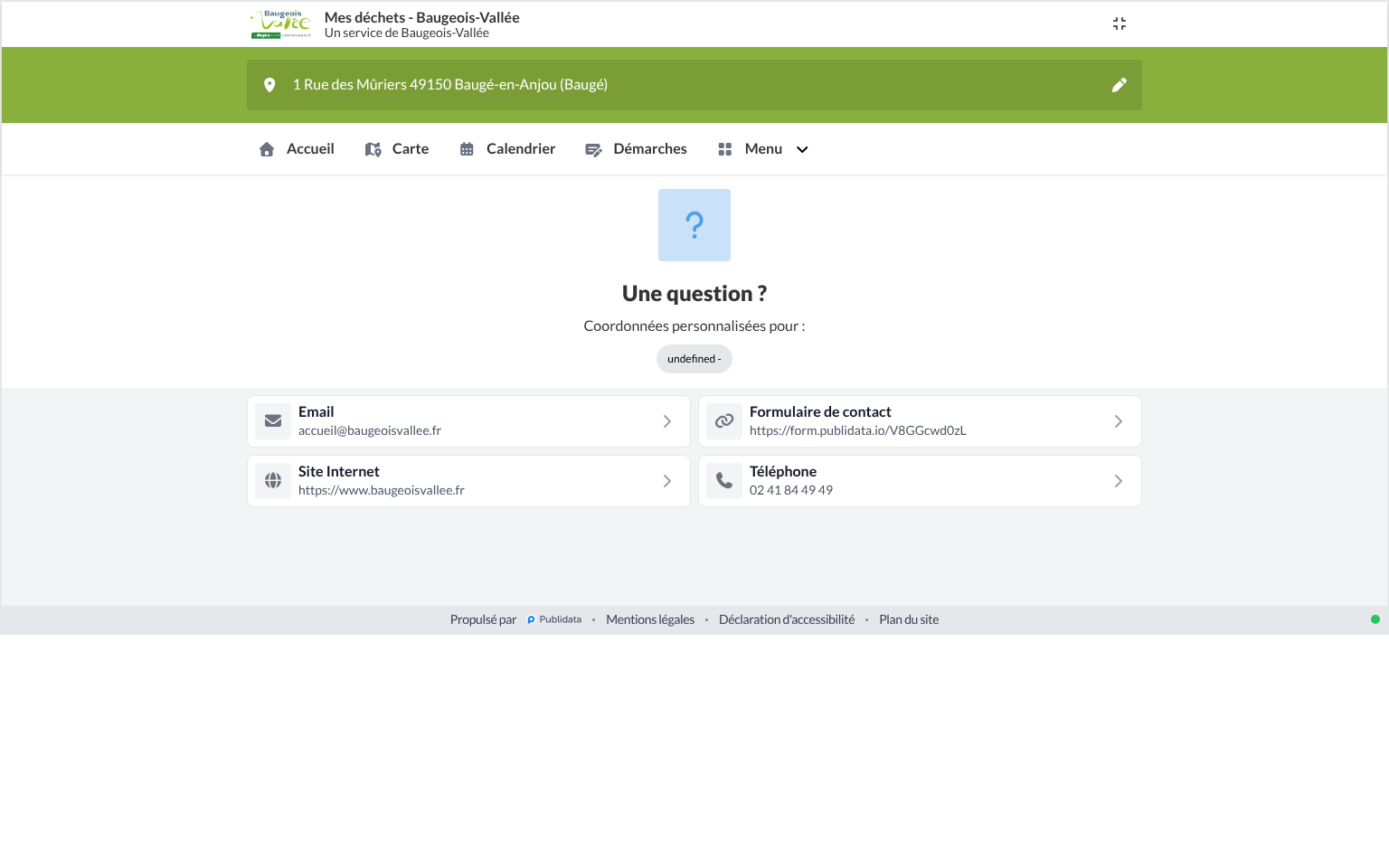Viewport: 1389px width, 868px height.
Task: Click the envelope Email icon
Action: (x=273, y=421)
